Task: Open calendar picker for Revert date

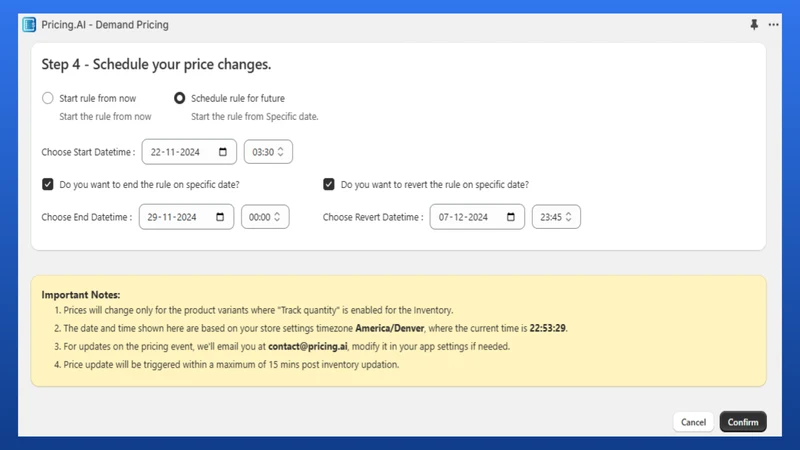Action: click(511, 217)
